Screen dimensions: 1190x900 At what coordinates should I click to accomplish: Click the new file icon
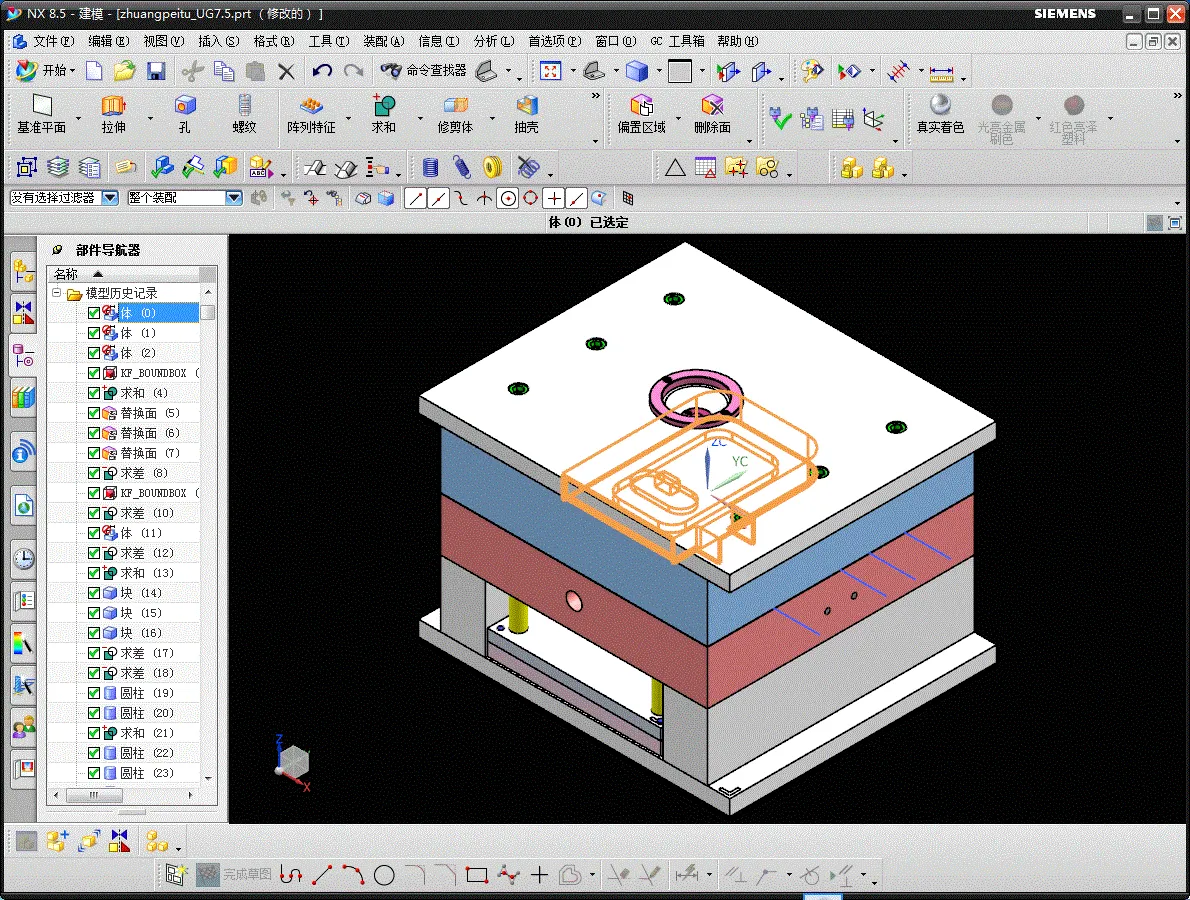[x=94, y=71]
